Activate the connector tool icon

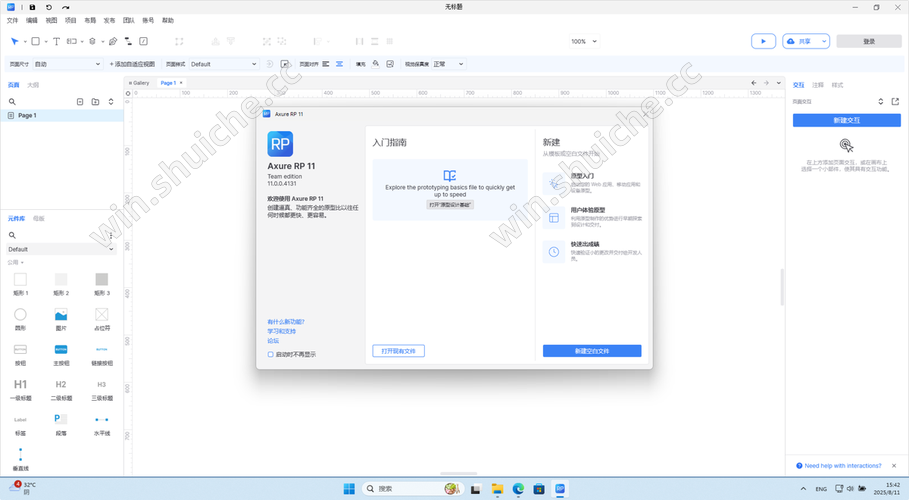tap(128, 41)
